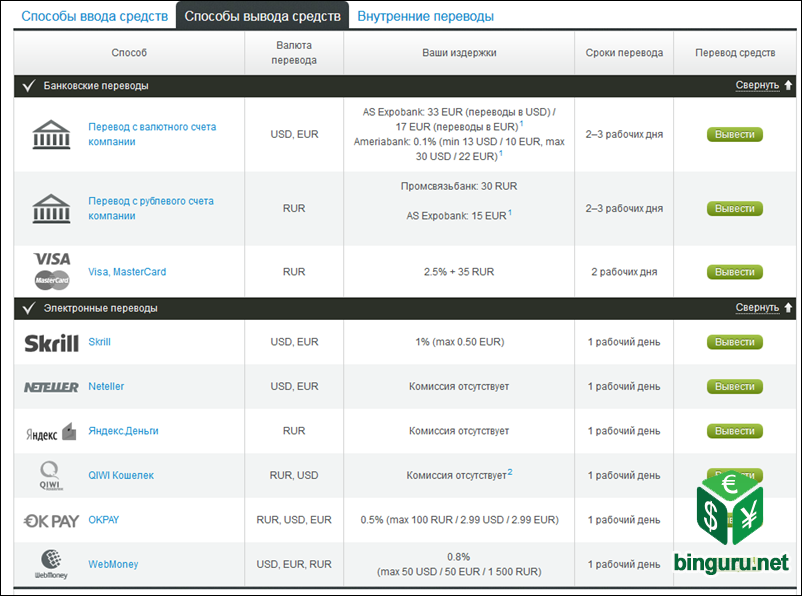
Task: Open the Visa, MasterCard link
Action: (127, 272)
